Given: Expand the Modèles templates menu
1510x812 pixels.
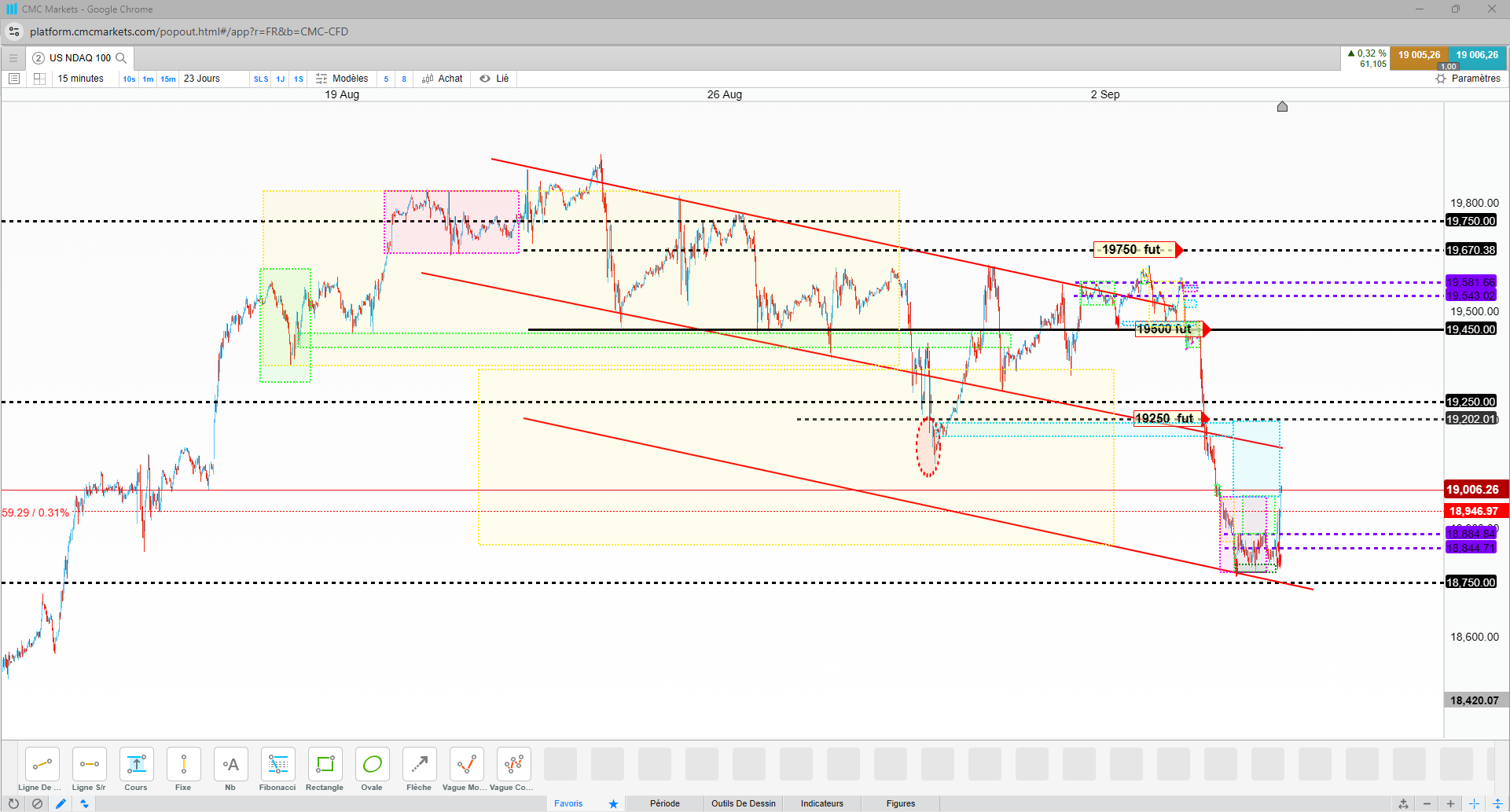Looking at the screenshot, I should [x=342, y=79].
